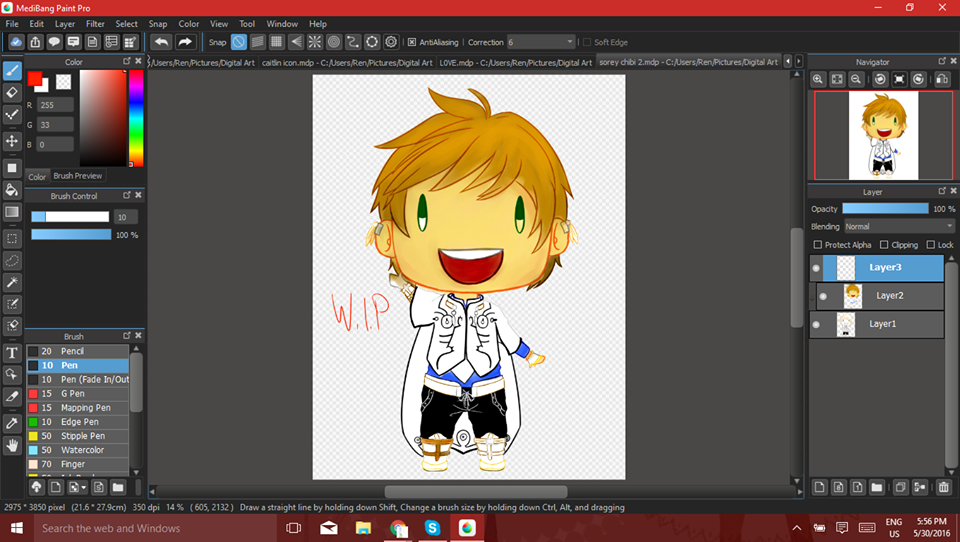
Task: Enable the crisscross grid snap
Action: [277, 42]
